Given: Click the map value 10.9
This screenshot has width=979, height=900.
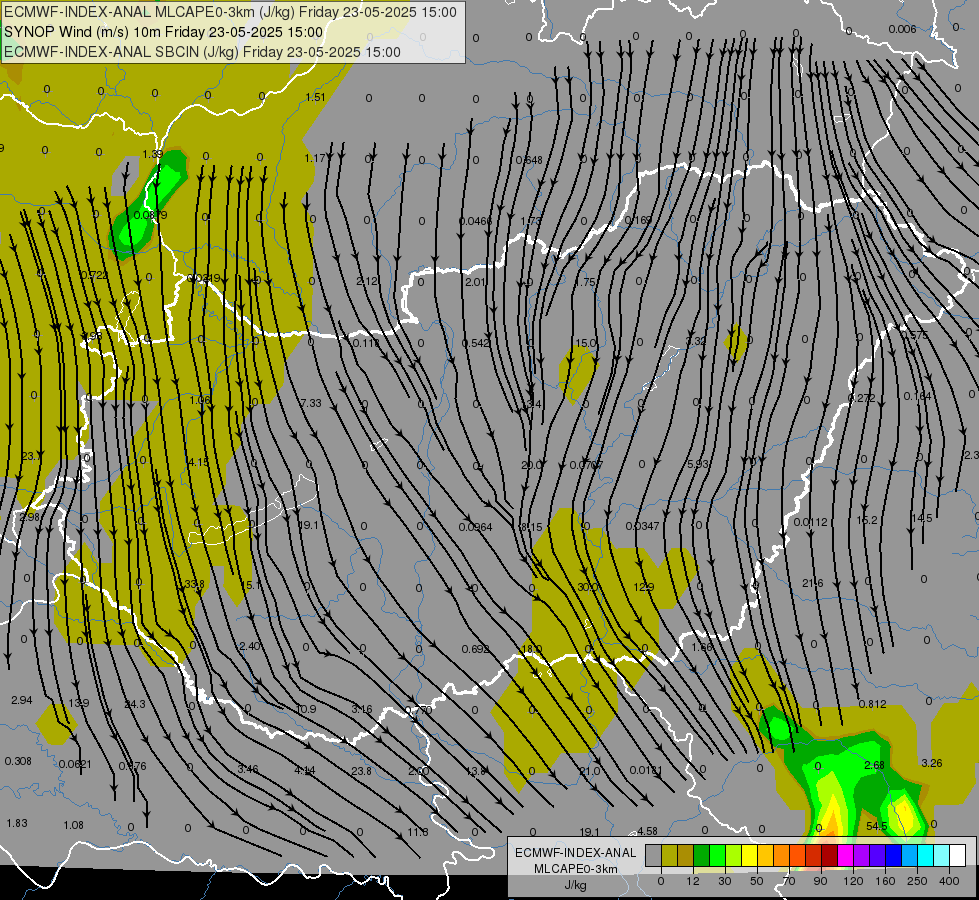Looking at the screenshot, I should [306, 709].
